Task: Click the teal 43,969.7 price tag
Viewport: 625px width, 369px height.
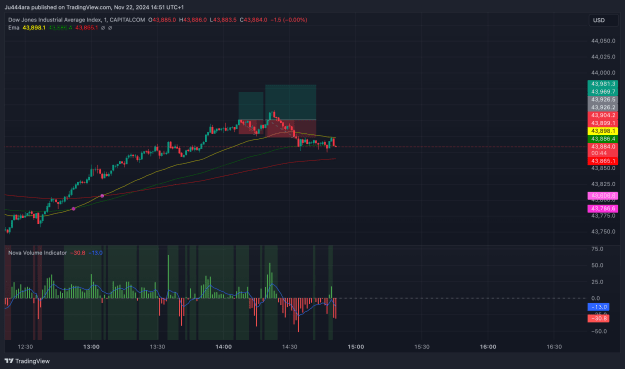Action: click(603, 92)
